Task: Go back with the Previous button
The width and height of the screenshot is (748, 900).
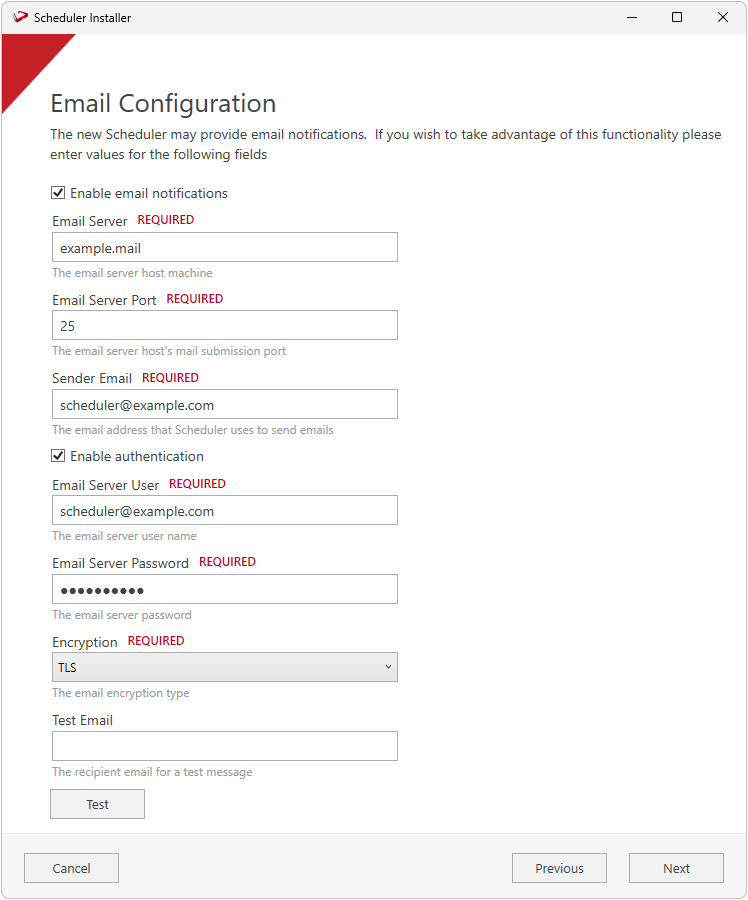Action: [x=559, y=868]
